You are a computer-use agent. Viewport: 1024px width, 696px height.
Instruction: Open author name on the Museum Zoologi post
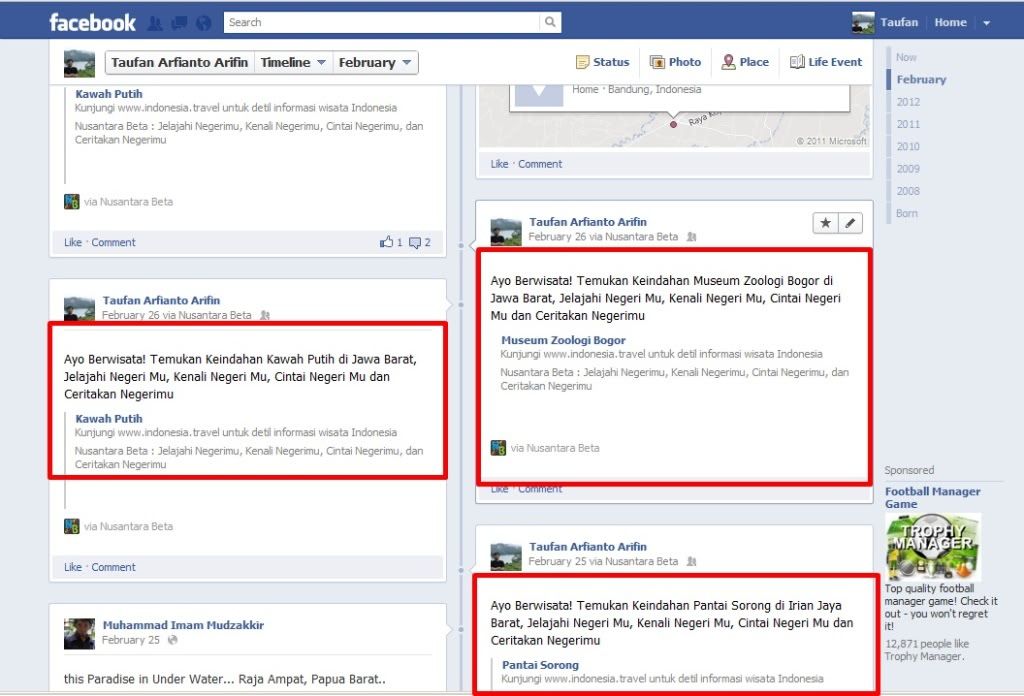click(588, 222)
